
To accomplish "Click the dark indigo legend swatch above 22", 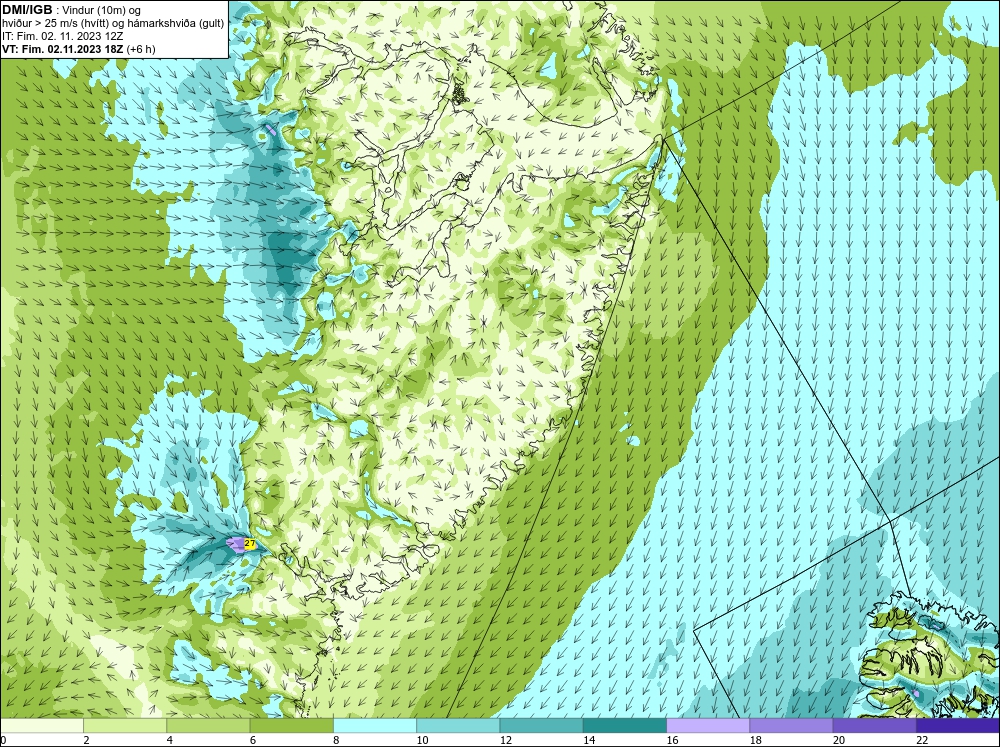I will pos(958,726).
